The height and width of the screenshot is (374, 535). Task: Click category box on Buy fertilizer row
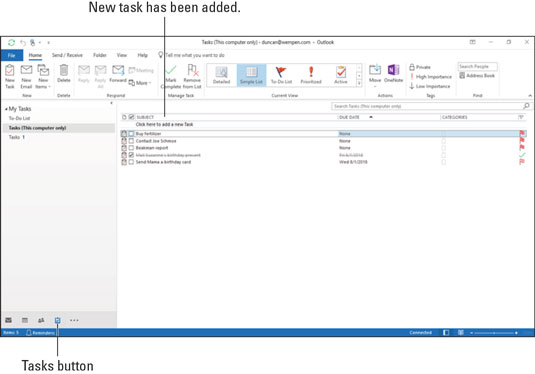coord(443,133)
